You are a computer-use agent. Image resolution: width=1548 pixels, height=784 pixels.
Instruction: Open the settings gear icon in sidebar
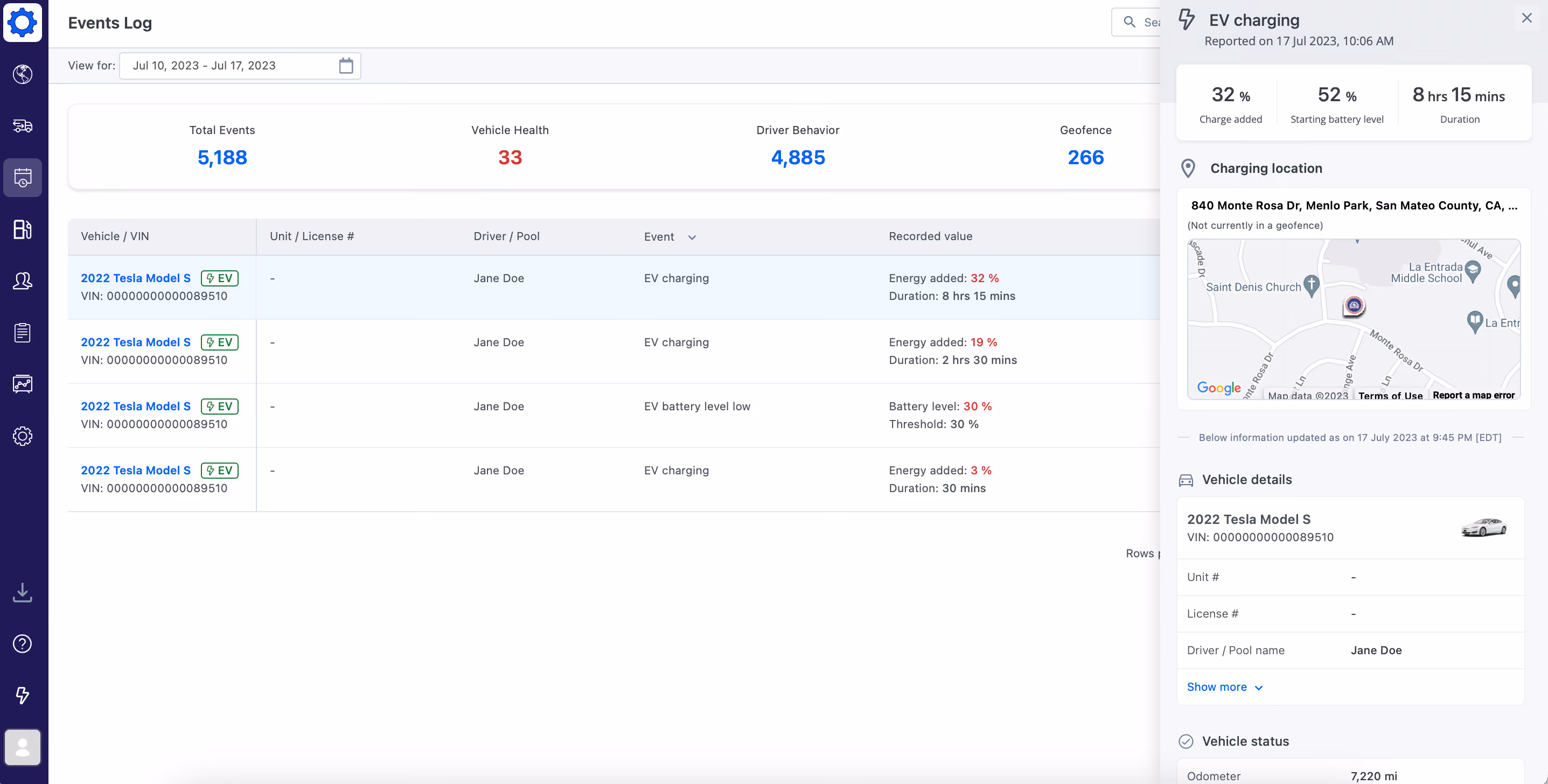(23, 436)
